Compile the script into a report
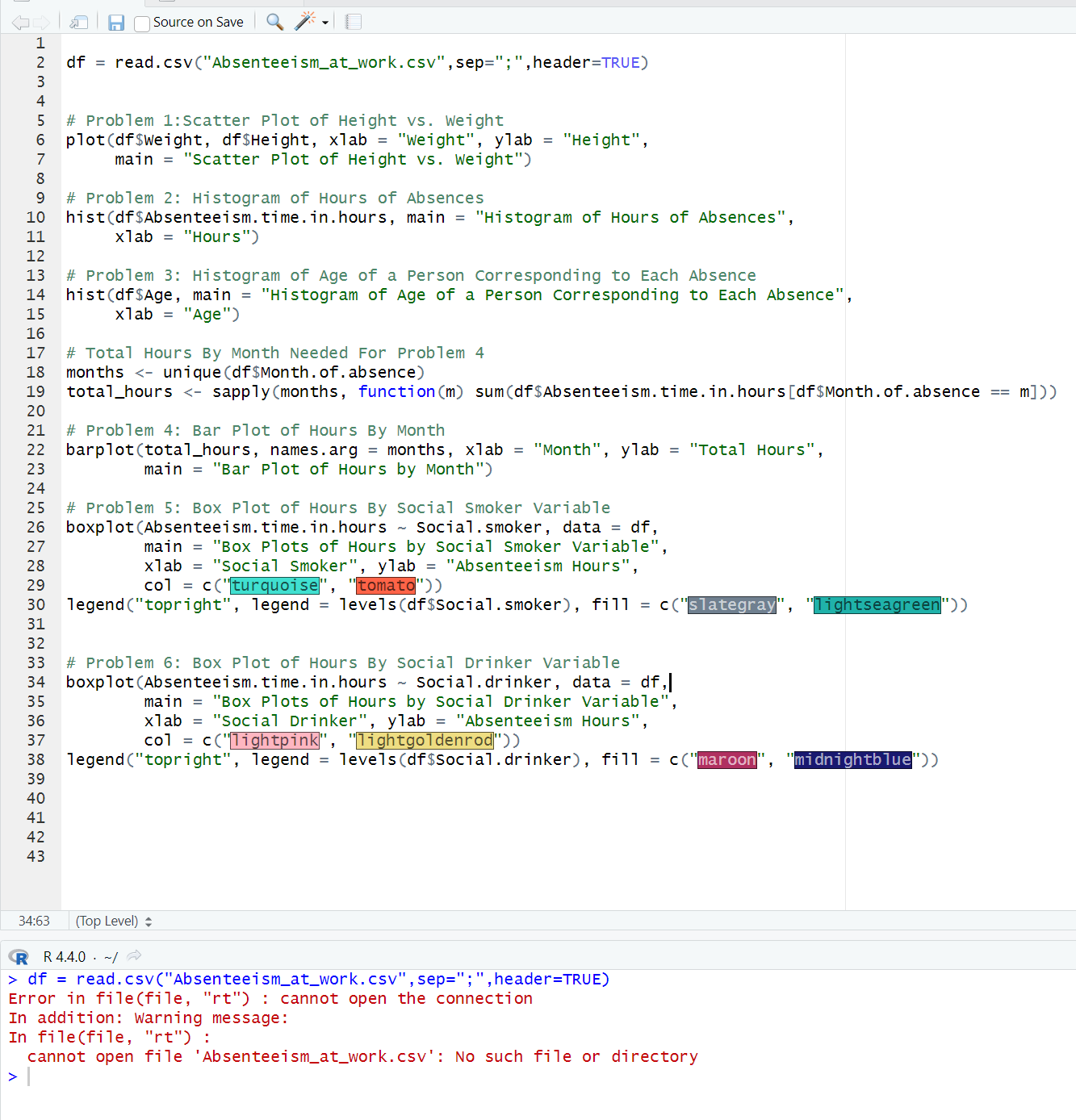Viewport: 1076px width, 1120px height. pyautogui.click(x=352, y=22)
